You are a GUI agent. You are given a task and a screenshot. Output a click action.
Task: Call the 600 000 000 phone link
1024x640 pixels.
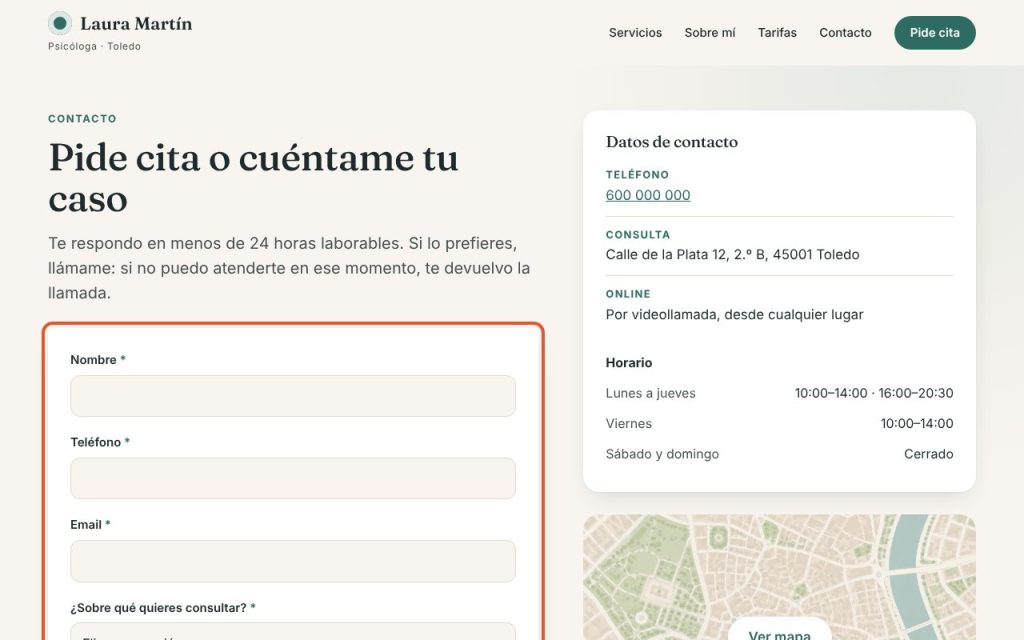(x=647, y=195)
